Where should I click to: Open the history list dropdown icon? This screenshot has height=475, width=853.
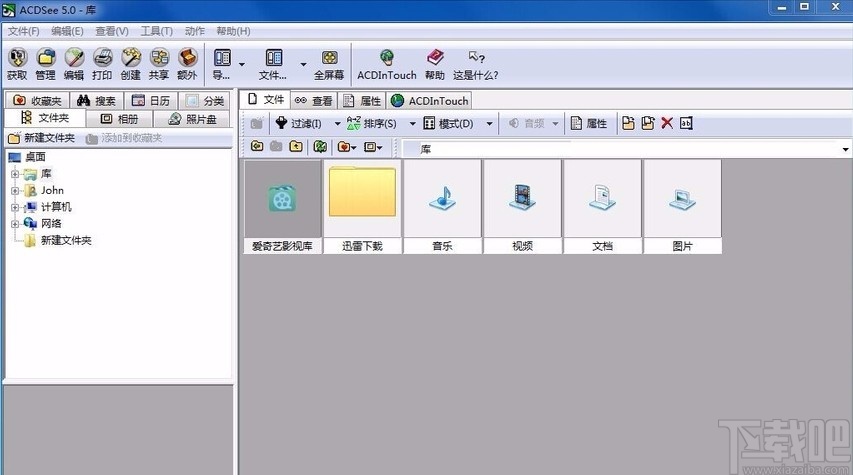[373, 146]
